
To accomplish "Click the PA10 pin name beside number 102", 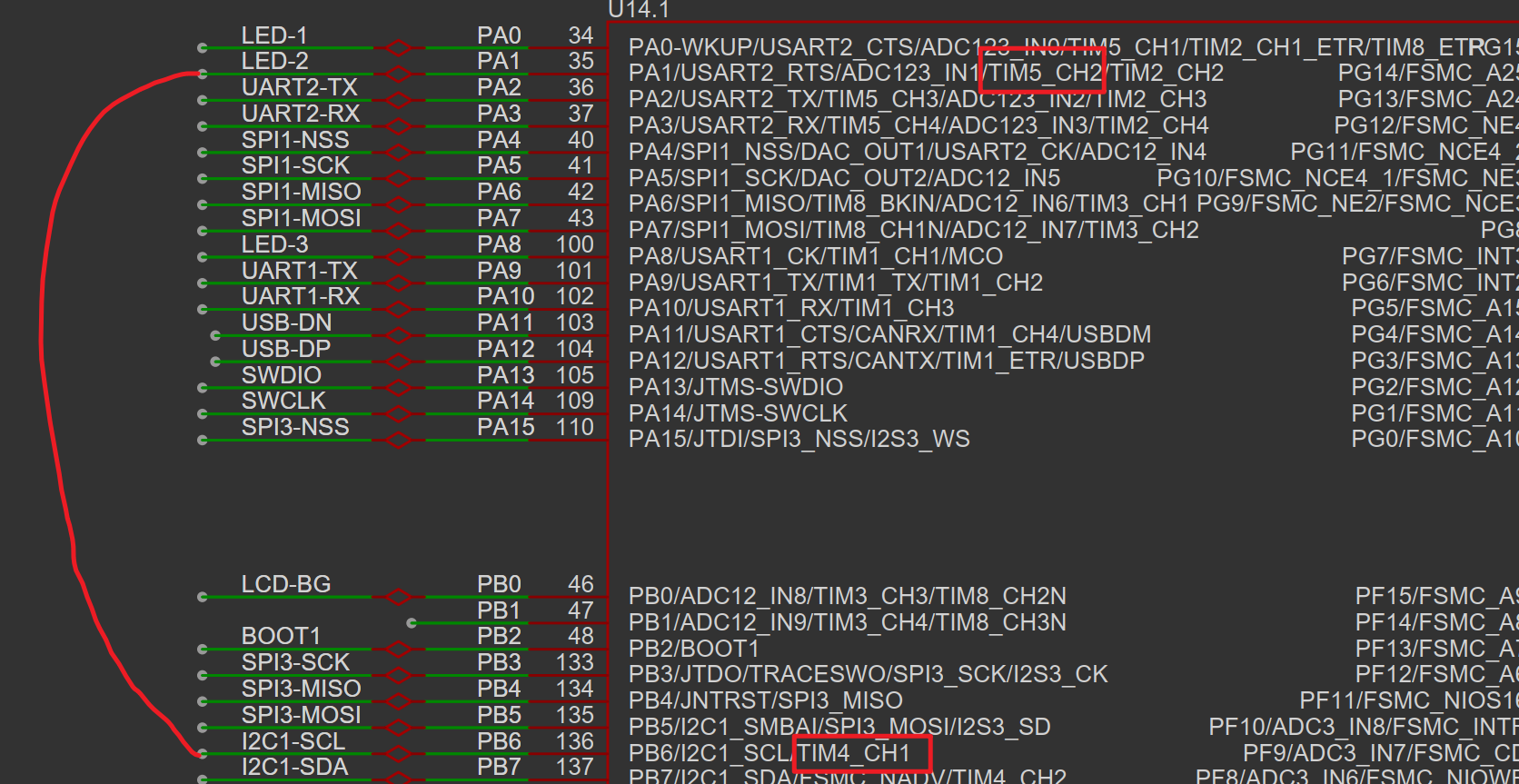I will tap(505, 296).
